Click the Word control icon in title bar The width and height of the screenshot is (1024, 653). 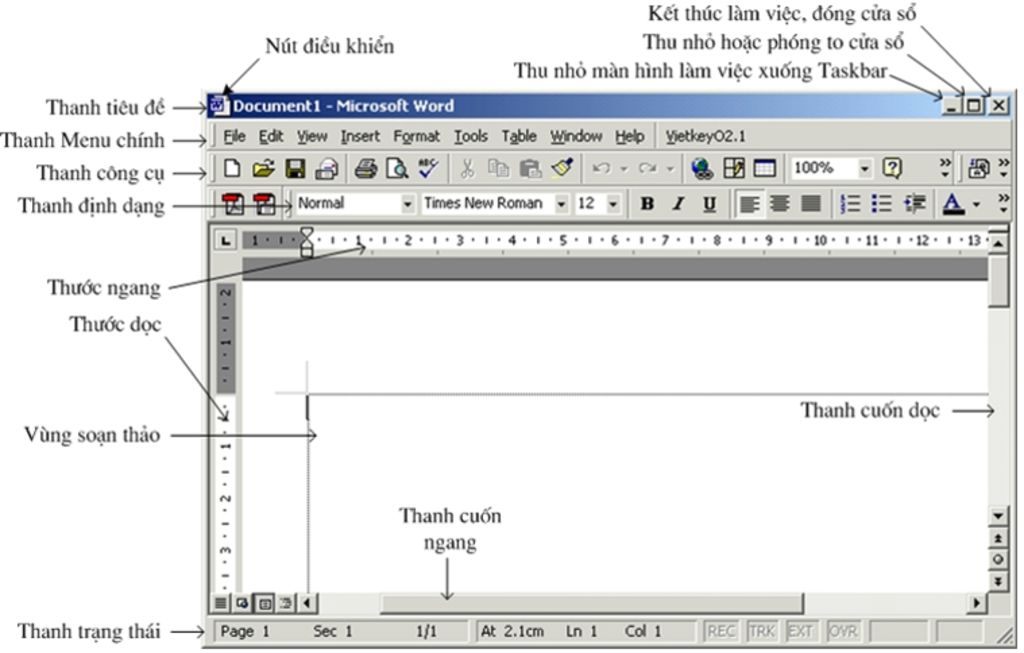(218, 105)
